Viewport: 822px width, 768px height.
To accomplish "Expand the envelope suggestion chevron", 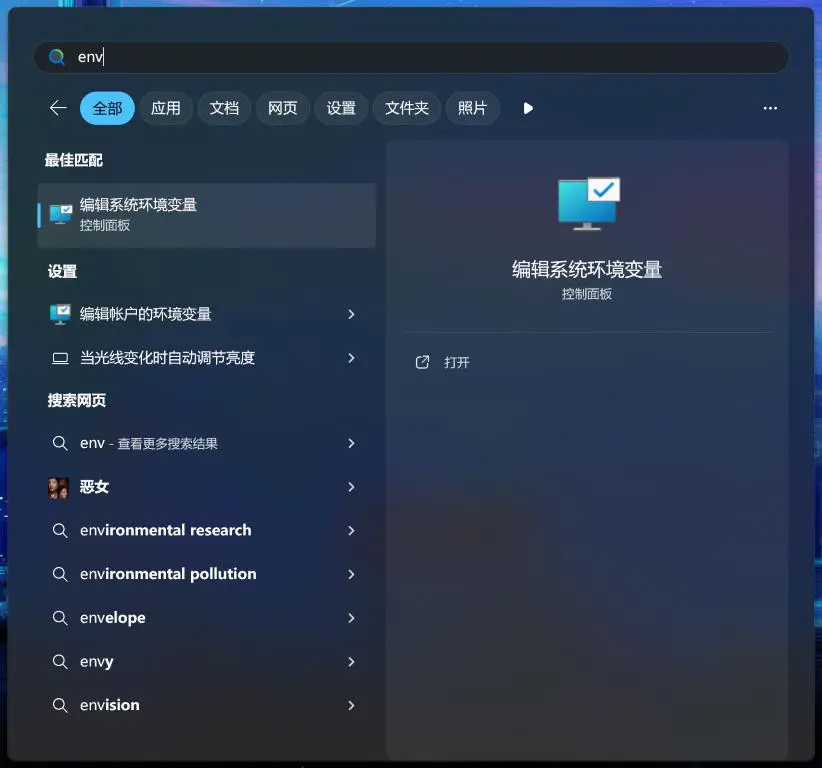I will [x=351, y=618].
